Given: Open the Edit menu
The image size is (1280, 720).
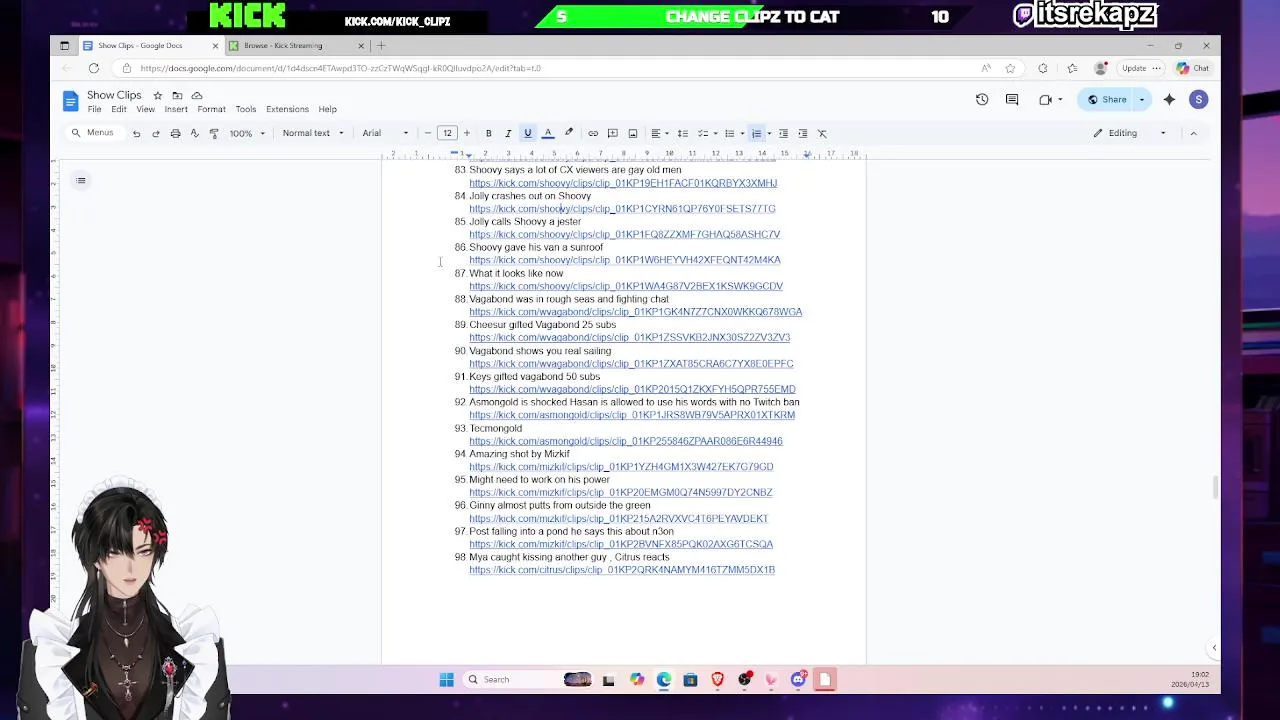Looking at the screenshot, I should pos(119,109).
